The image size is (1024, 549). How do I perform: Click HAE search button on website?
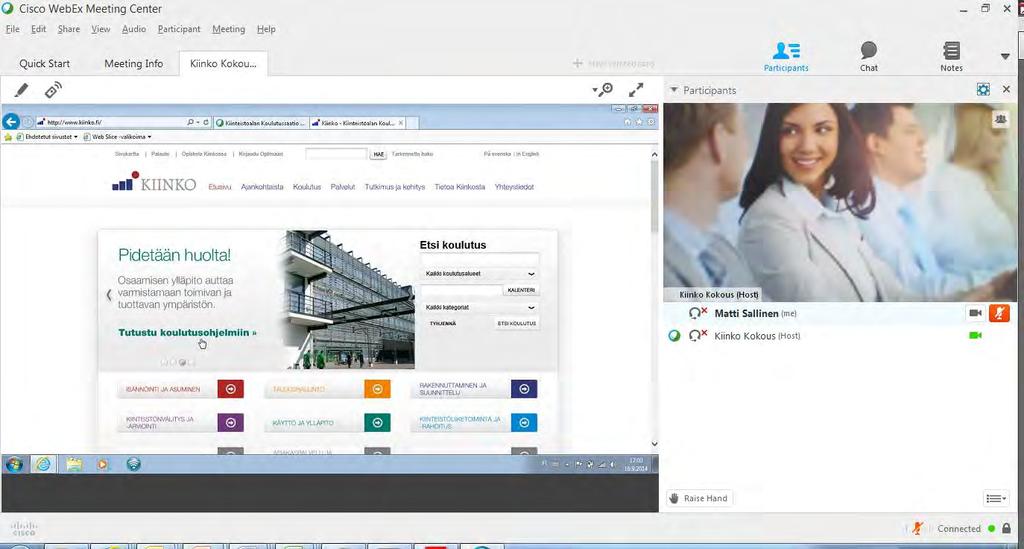point(378,154)
